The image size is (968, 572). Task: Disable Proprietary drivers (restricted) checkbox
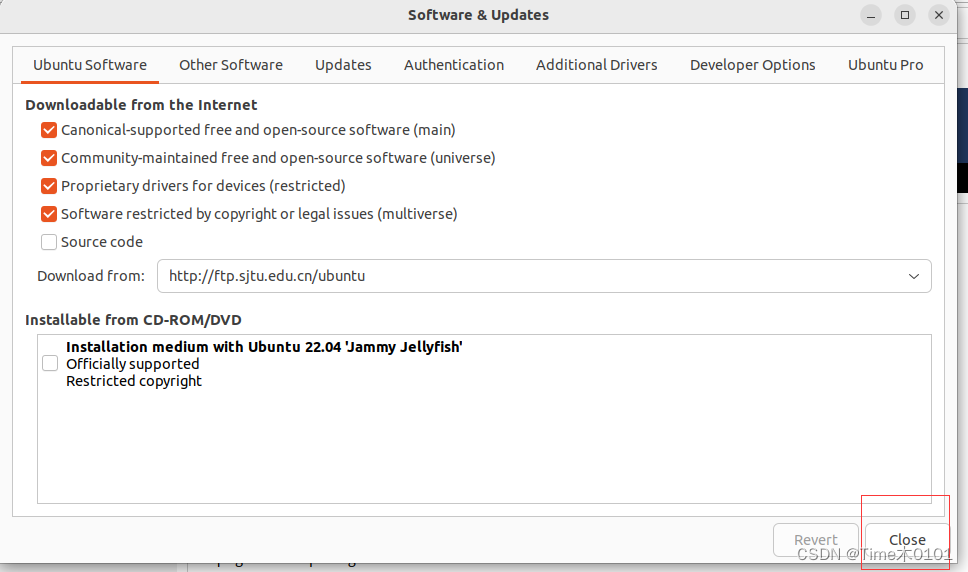point(49,186)
